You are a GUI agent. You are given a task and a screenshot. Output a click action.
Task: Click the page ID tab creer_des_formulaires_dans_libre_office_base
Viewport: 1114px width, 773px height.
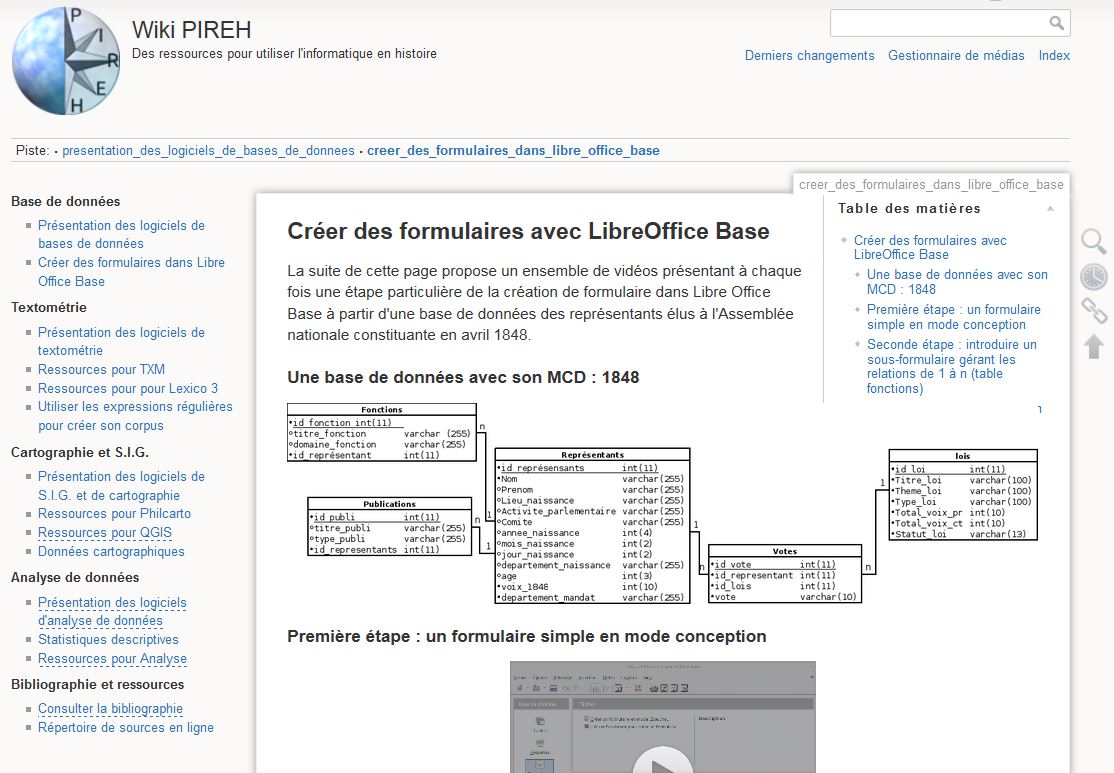931,185
